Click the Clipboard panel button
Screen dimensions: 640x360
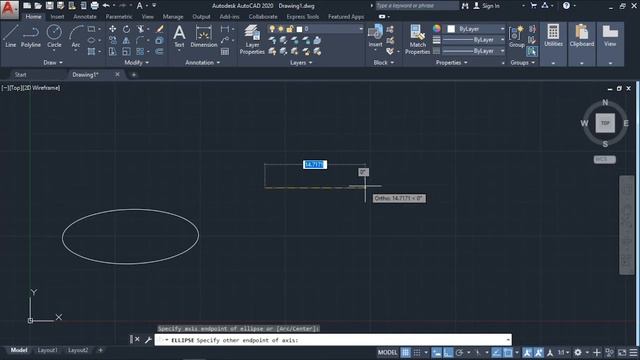tap(582, 44)
